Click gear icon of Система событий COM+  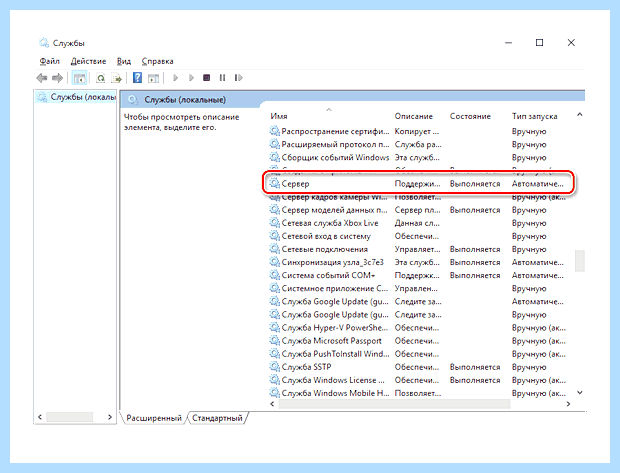(x=274, y=275)
